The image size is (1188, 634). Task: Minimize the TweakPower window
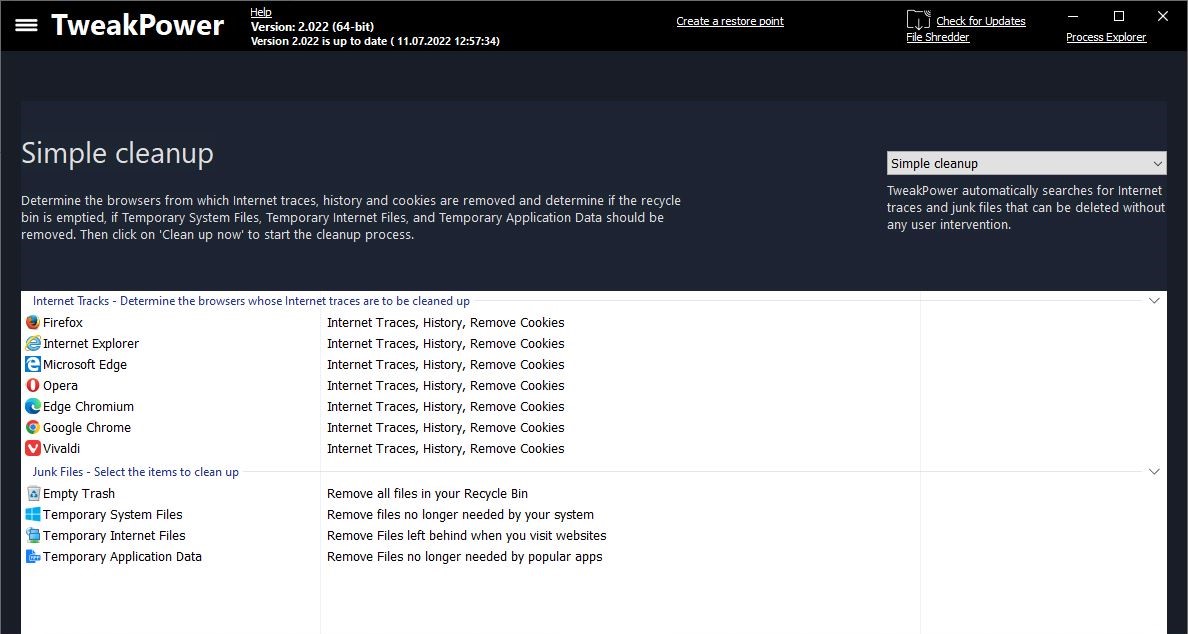click(x=1074, y=16)
